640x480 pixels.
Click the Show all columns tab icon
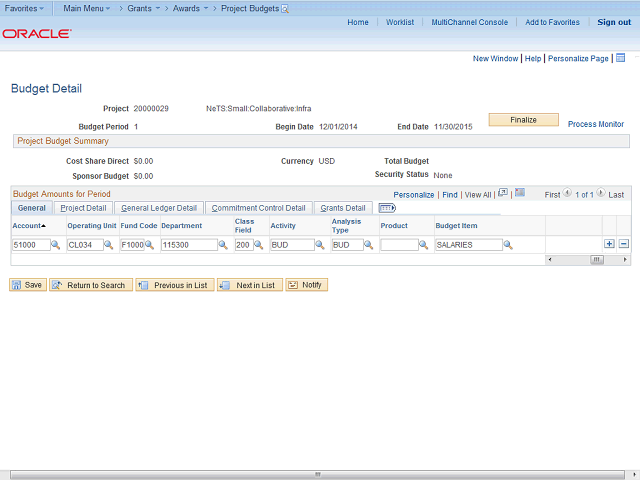coord(387,208)
